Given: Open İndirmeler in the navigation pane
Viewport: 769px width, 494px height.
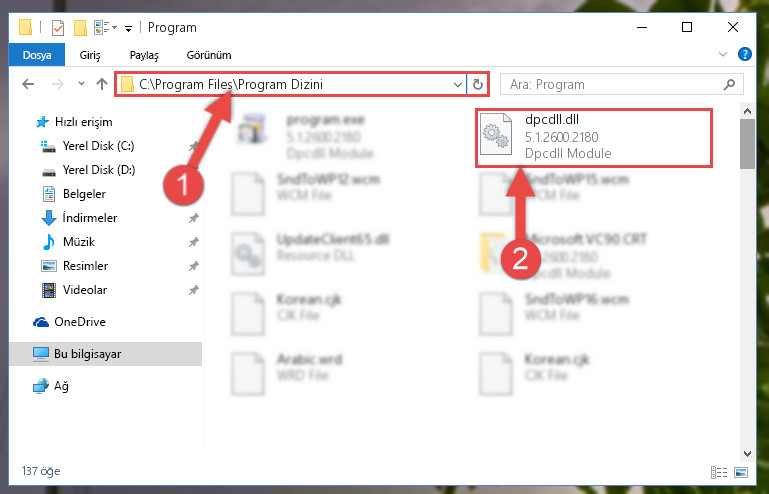Looking at the screenshot, I should [90, 218].
